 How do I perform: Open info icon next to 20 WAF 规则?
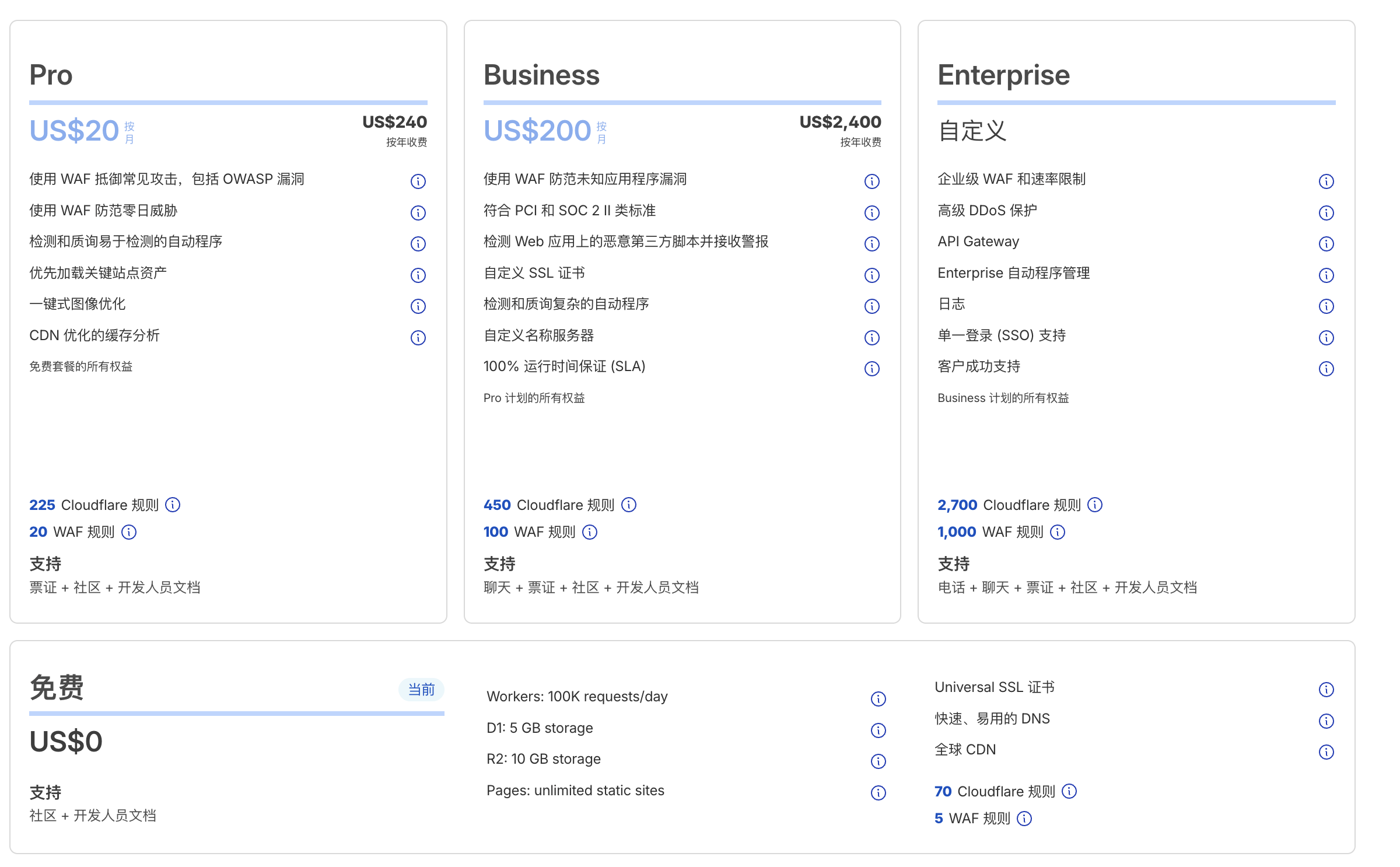pyautogui.click(x=129, y=532)
